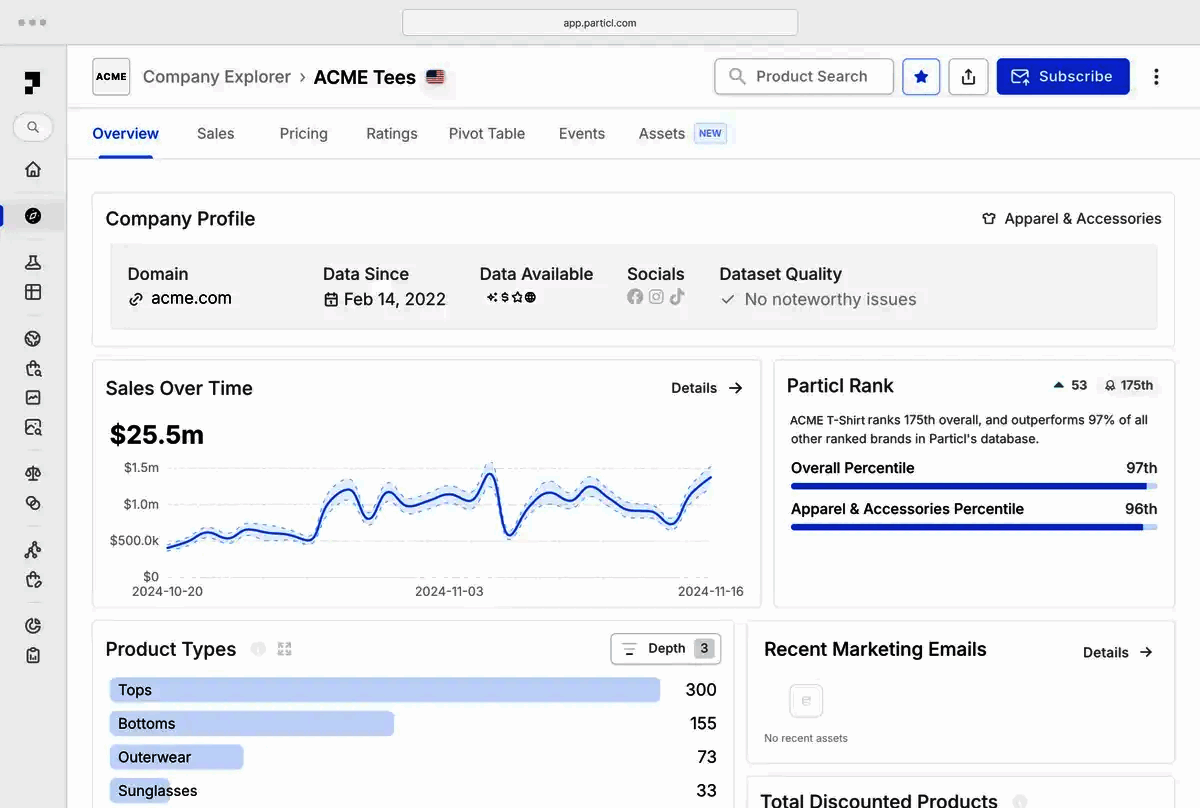Toggle the expand icon beside Product Types

284,649
